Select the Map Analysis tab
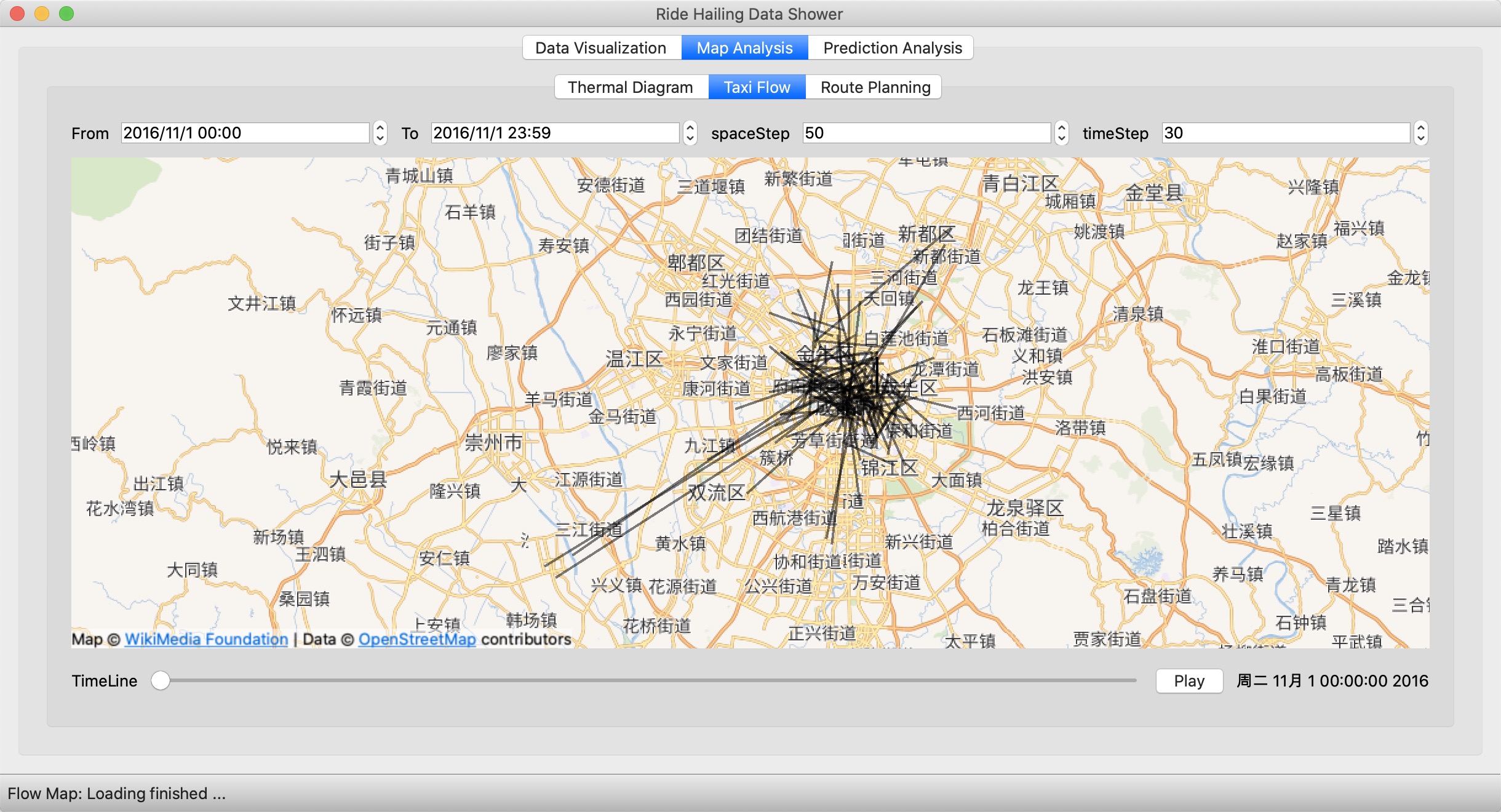 tap(744, 48)
